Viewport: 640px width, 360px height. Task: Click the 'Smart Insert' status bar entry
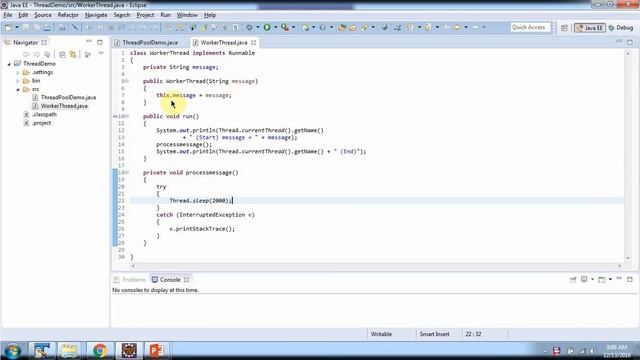coord(434,334)
